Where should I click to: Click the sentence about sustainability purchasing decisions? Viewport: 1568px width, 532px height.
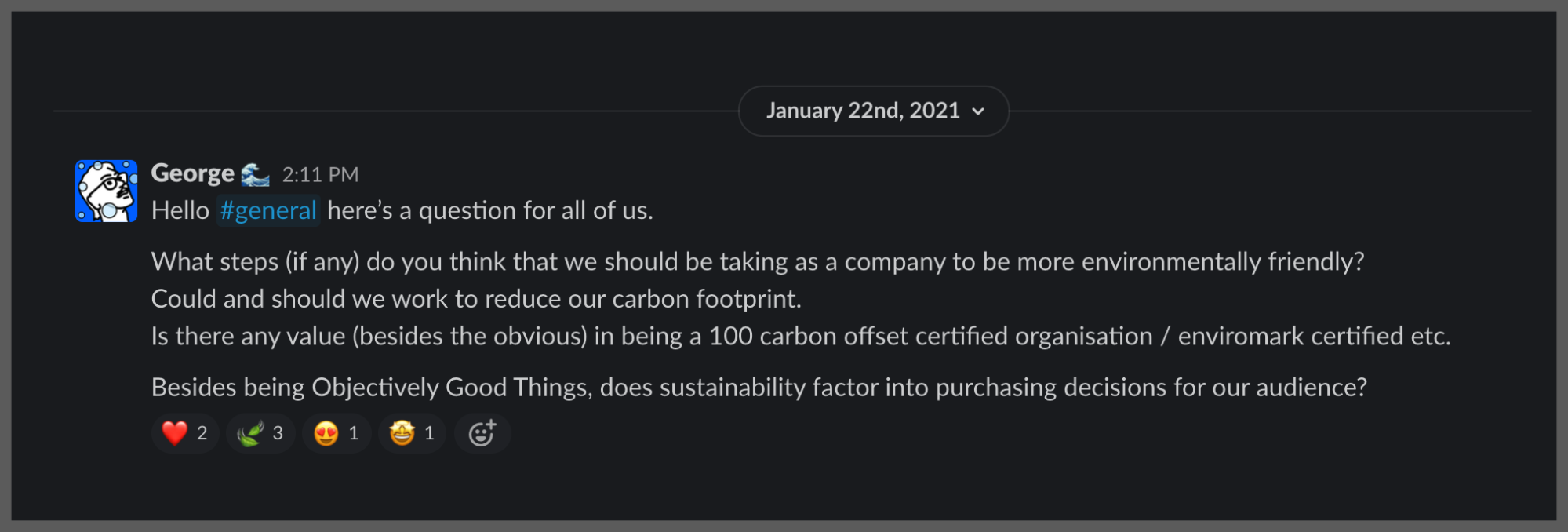pyautogui.click(x=759, y=388)
